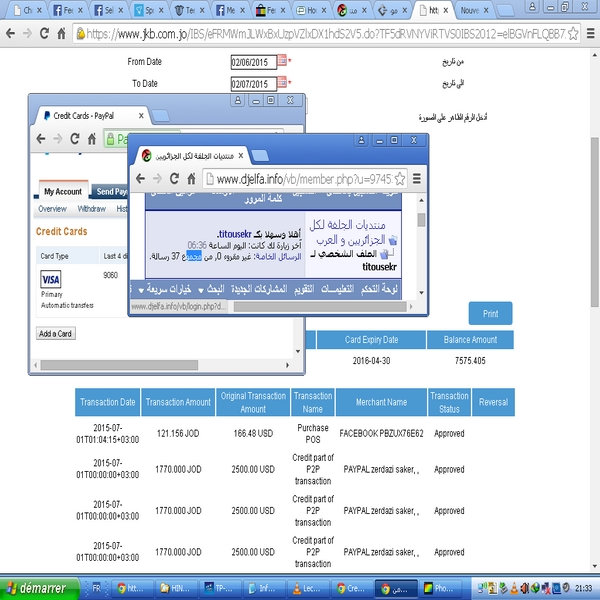Click Balance Amount column header
The width and height of the screenshot is (600, 600).
pyautogui.click(x=470, y=340)
